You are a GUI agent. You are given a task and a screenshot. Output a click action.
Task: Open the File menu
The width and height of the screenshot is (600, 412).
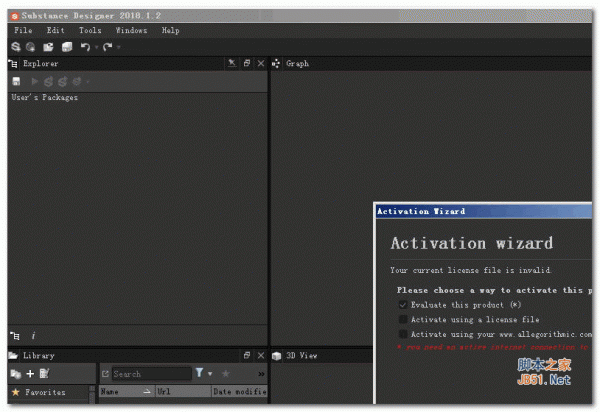coord(23,30)
